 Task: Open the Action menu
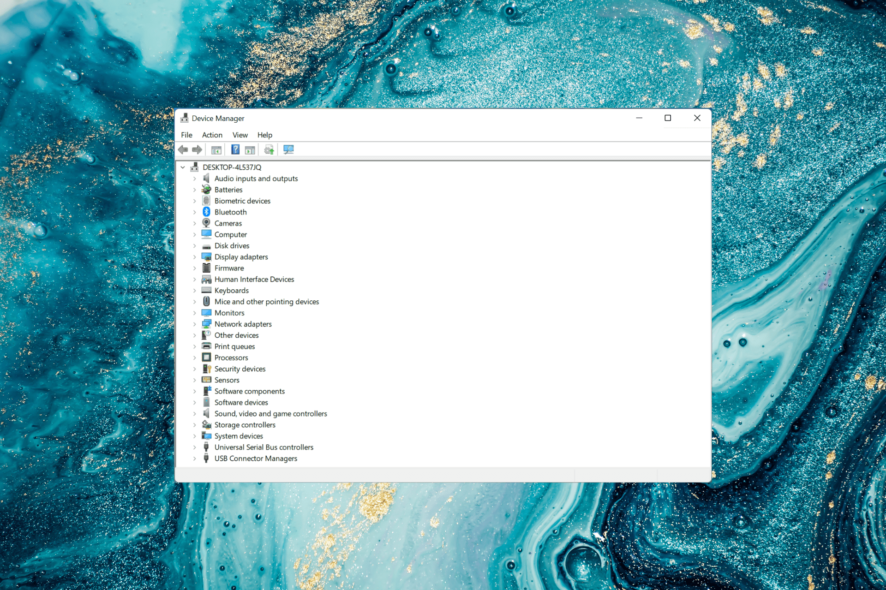click(x=211, y=134)
